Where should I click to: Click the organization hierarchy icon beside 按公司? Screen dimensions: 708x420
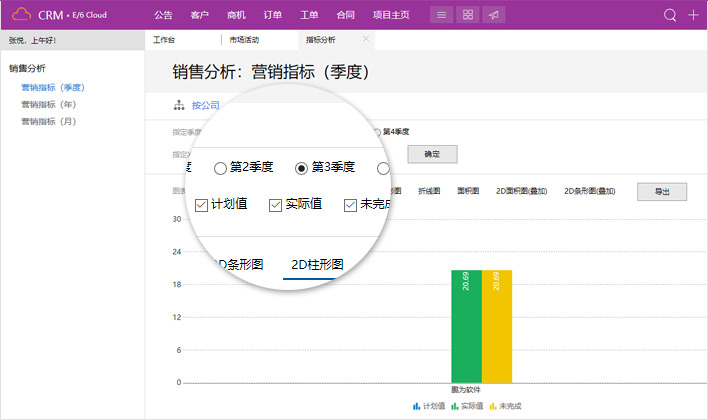tap(180, 105)
